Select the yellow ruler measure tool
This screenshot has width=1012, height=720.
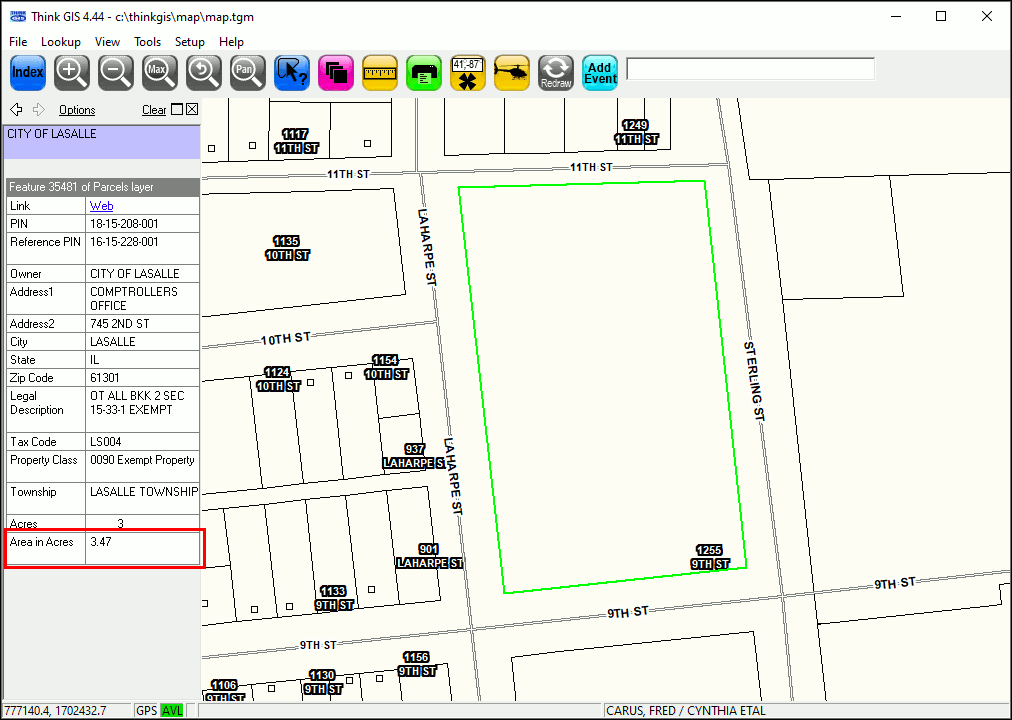(380, 72)
